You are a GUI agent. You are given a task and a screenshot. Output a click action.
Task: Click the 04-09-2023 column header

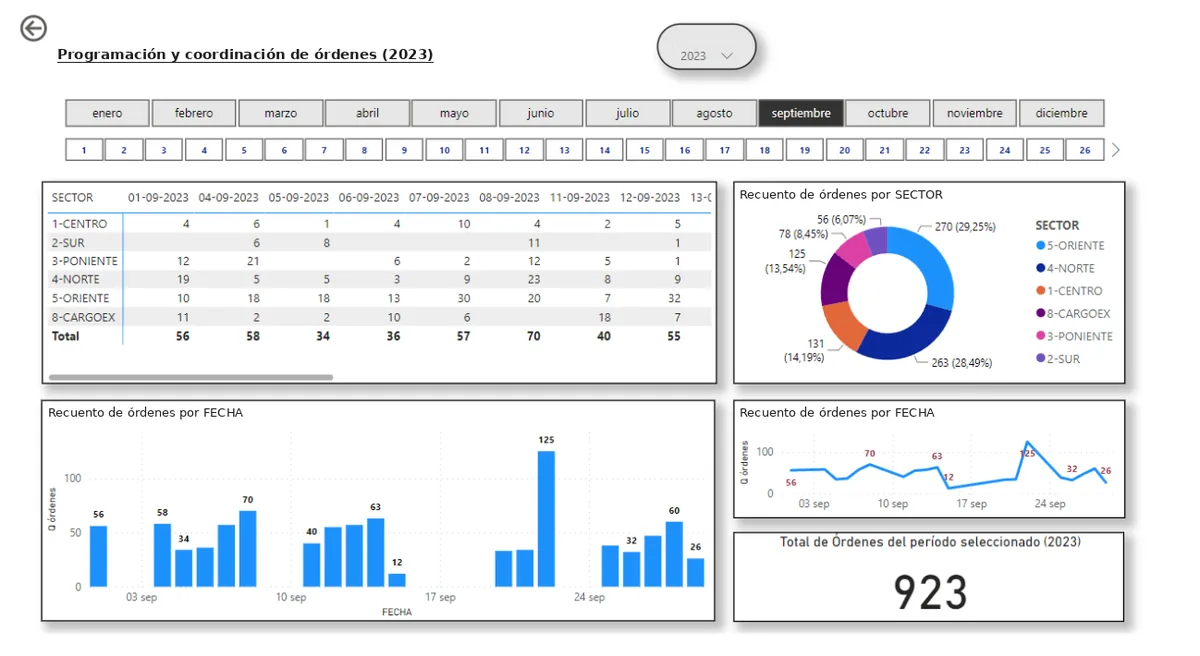[229, 198]
